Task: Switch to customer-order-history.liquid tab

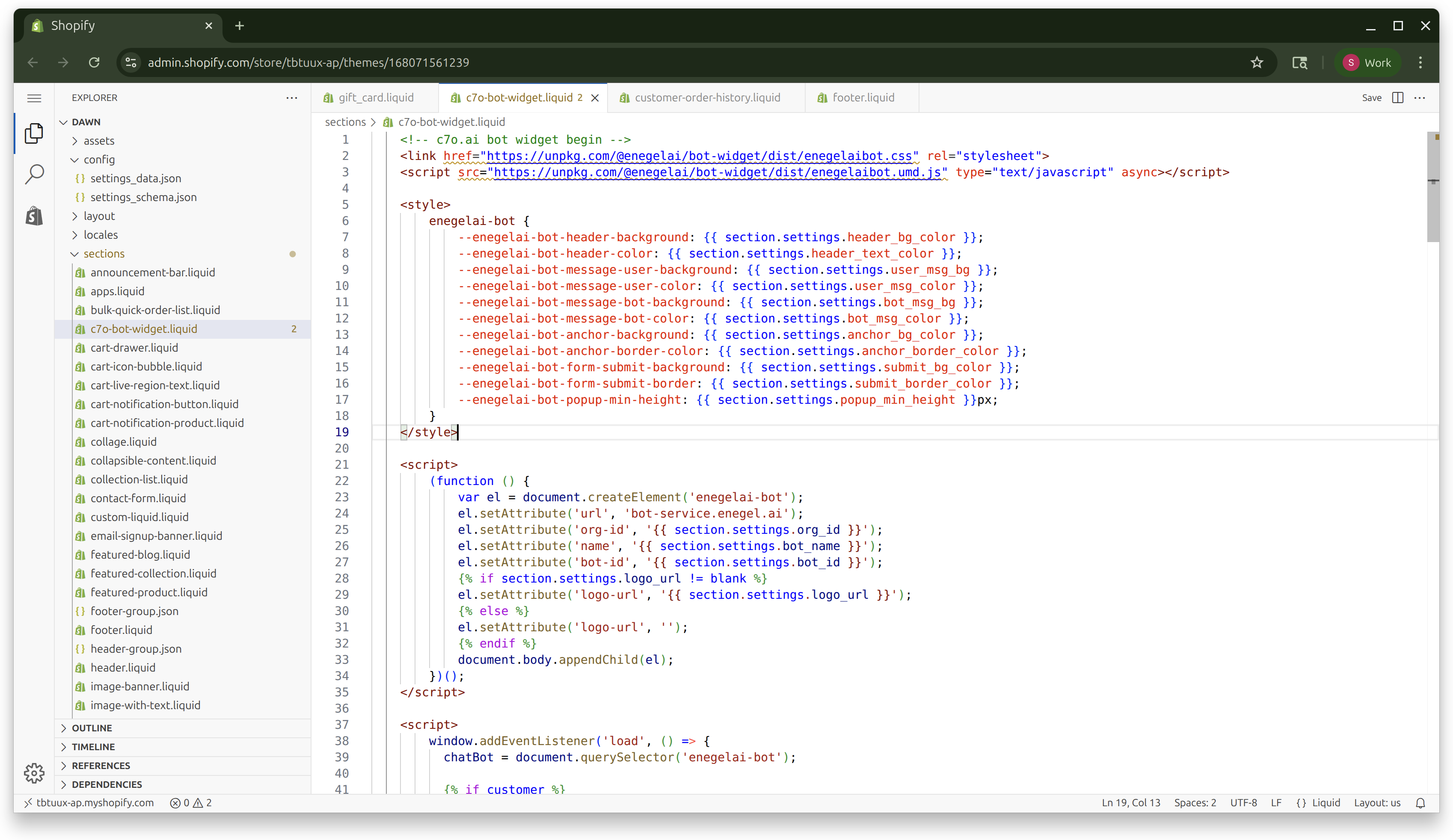Action: (707, 98)
